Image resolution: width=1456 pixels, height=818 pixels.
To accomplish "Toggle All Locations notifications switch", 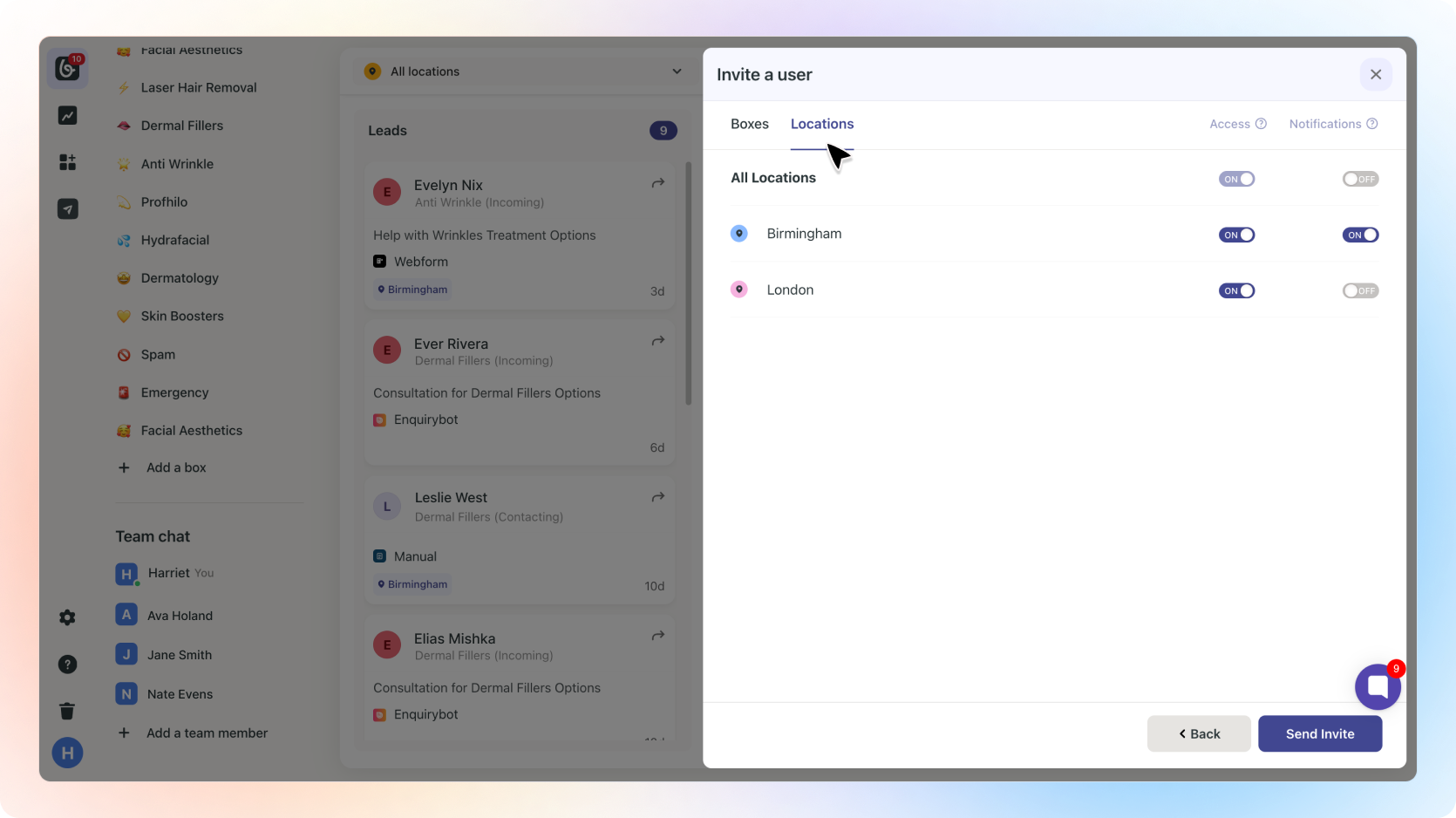I will [x=1360, y=179].
